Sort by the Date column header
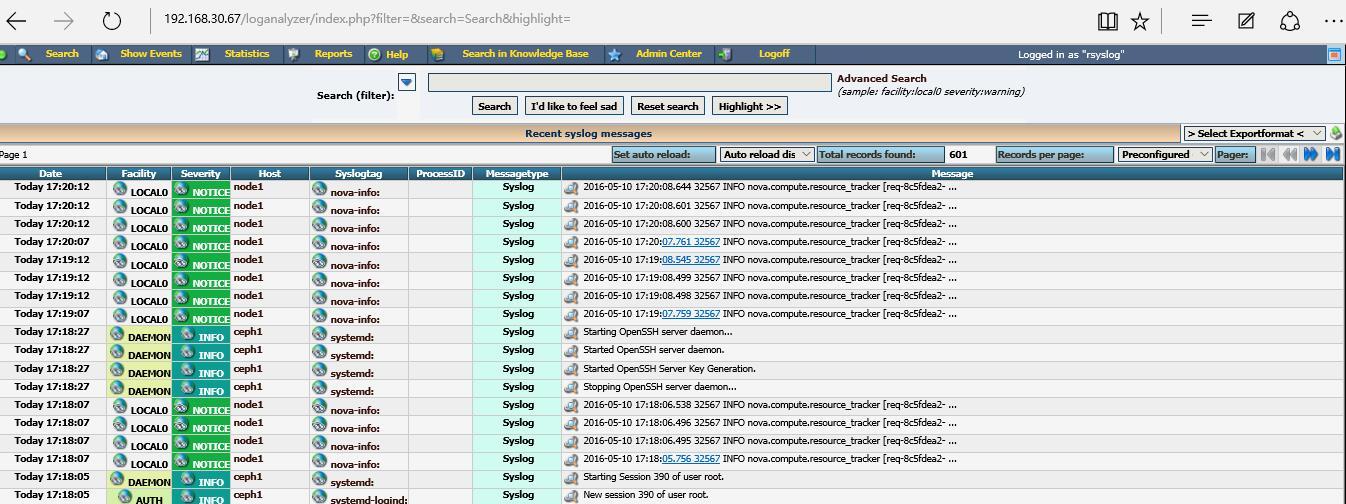Viewport: 1346px width, 504px height. (50, 174)
